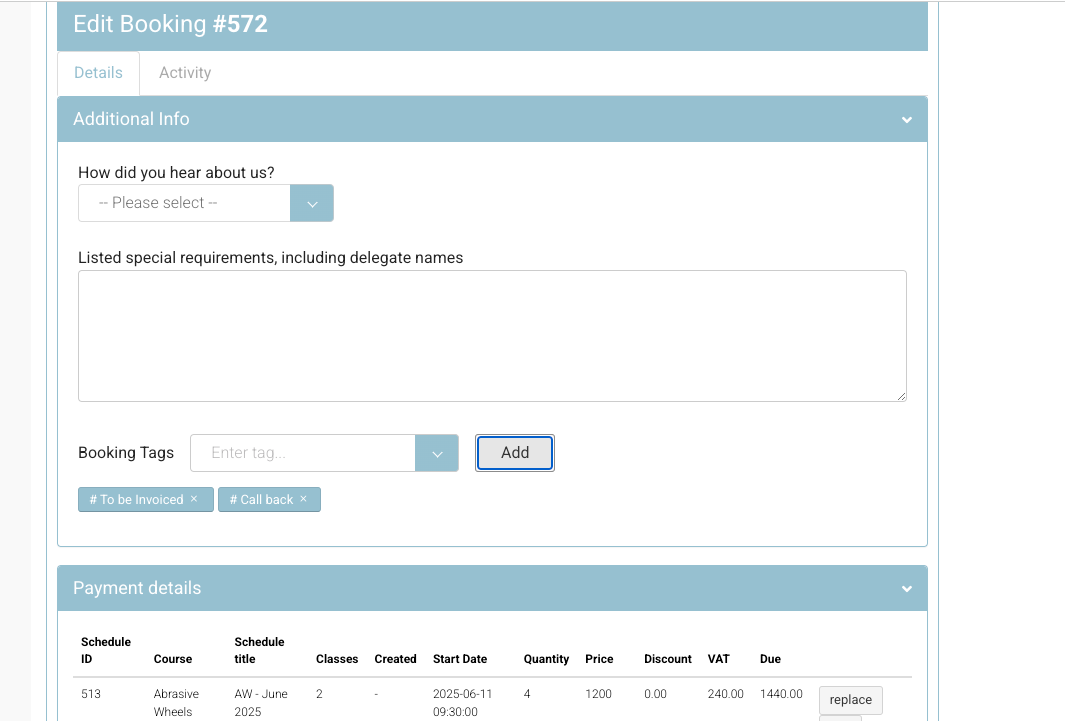Viewport: 1065px width, 721px height.
Task: Click the replace button for schedule 513
Action: (x=850, y=700)
